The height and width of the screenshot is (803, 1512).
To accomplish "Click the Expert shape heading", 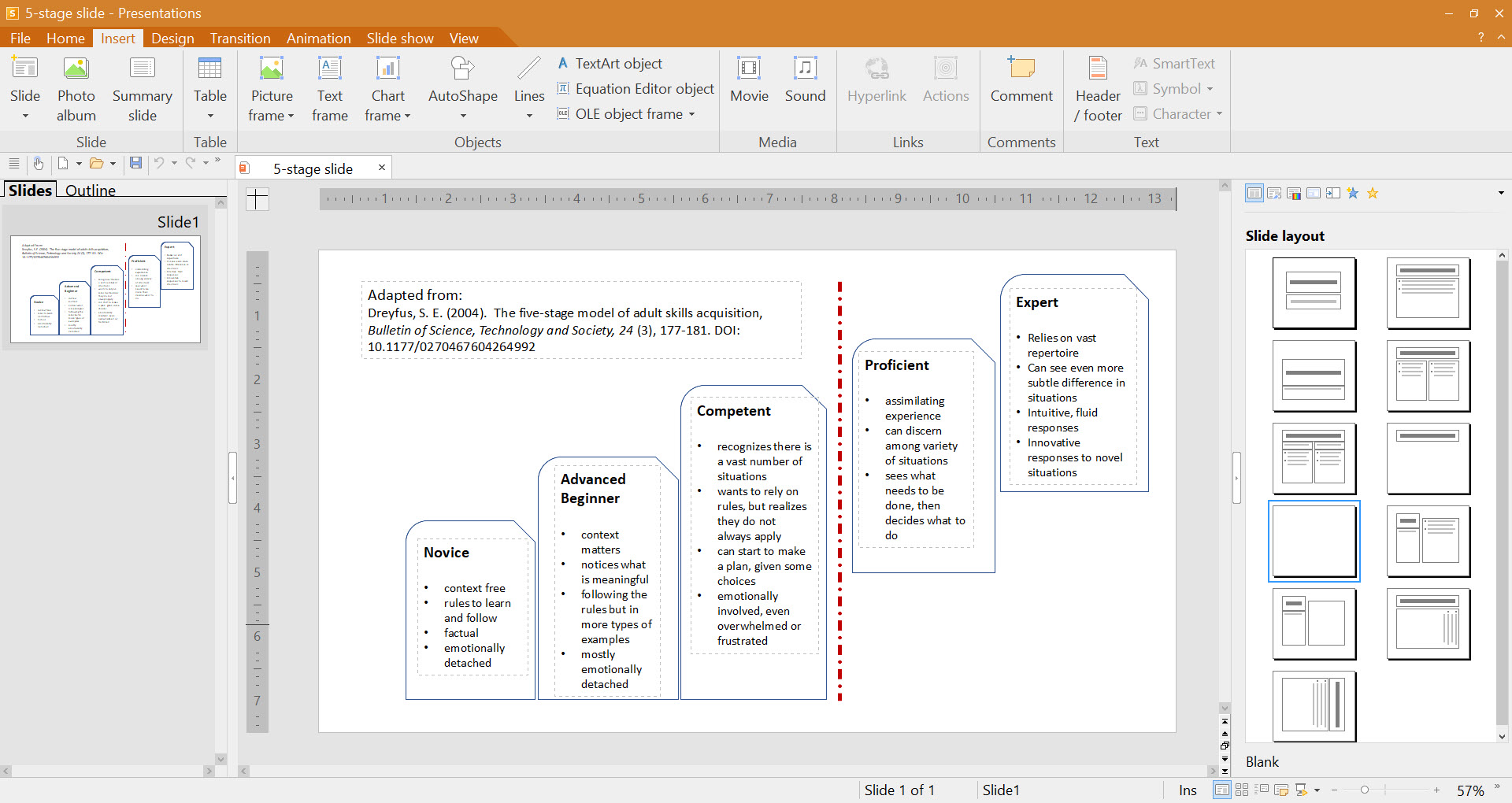I will coord(1037,302).
